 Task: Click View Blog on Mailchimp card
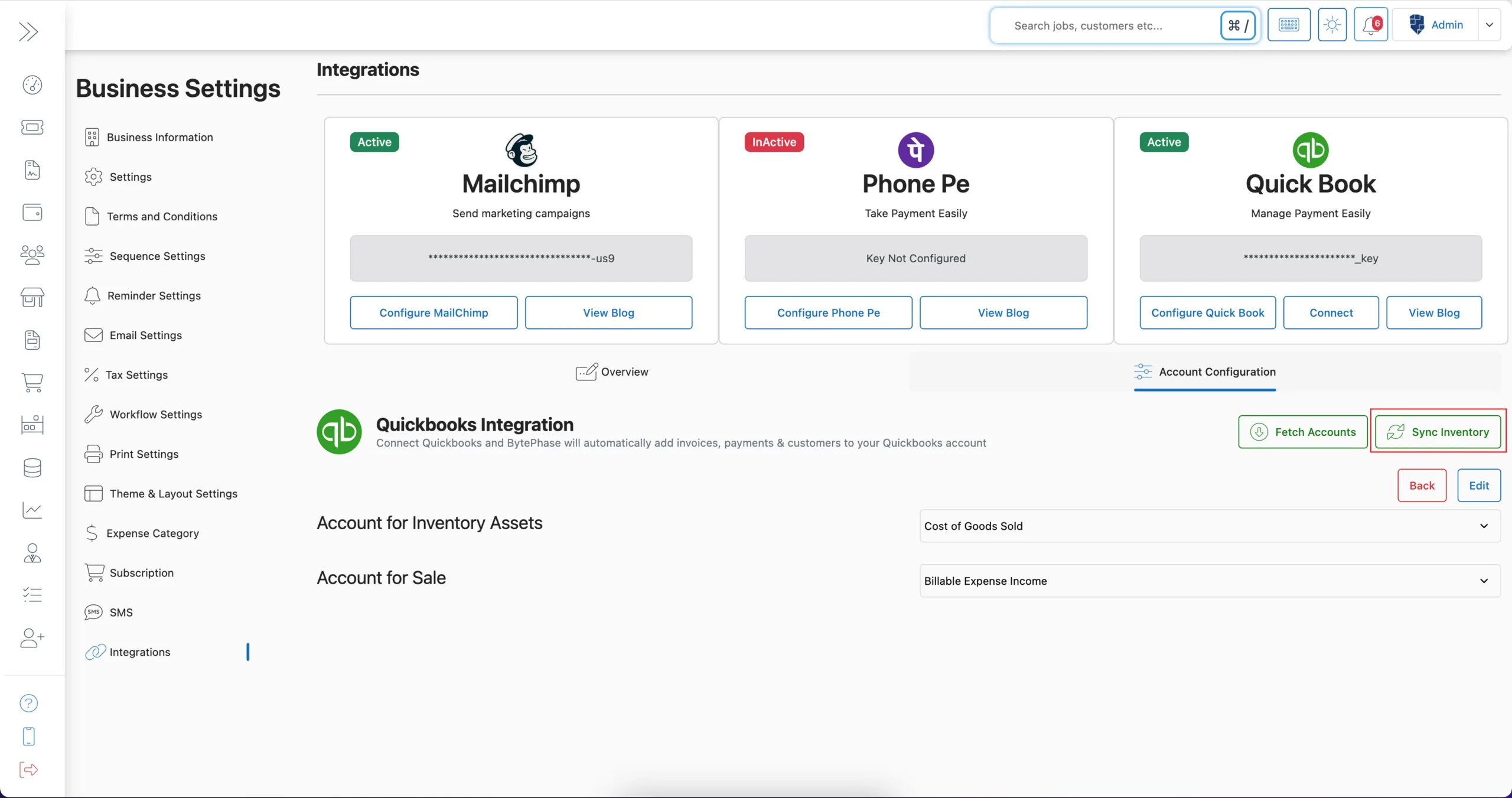[x=608, y=312]
